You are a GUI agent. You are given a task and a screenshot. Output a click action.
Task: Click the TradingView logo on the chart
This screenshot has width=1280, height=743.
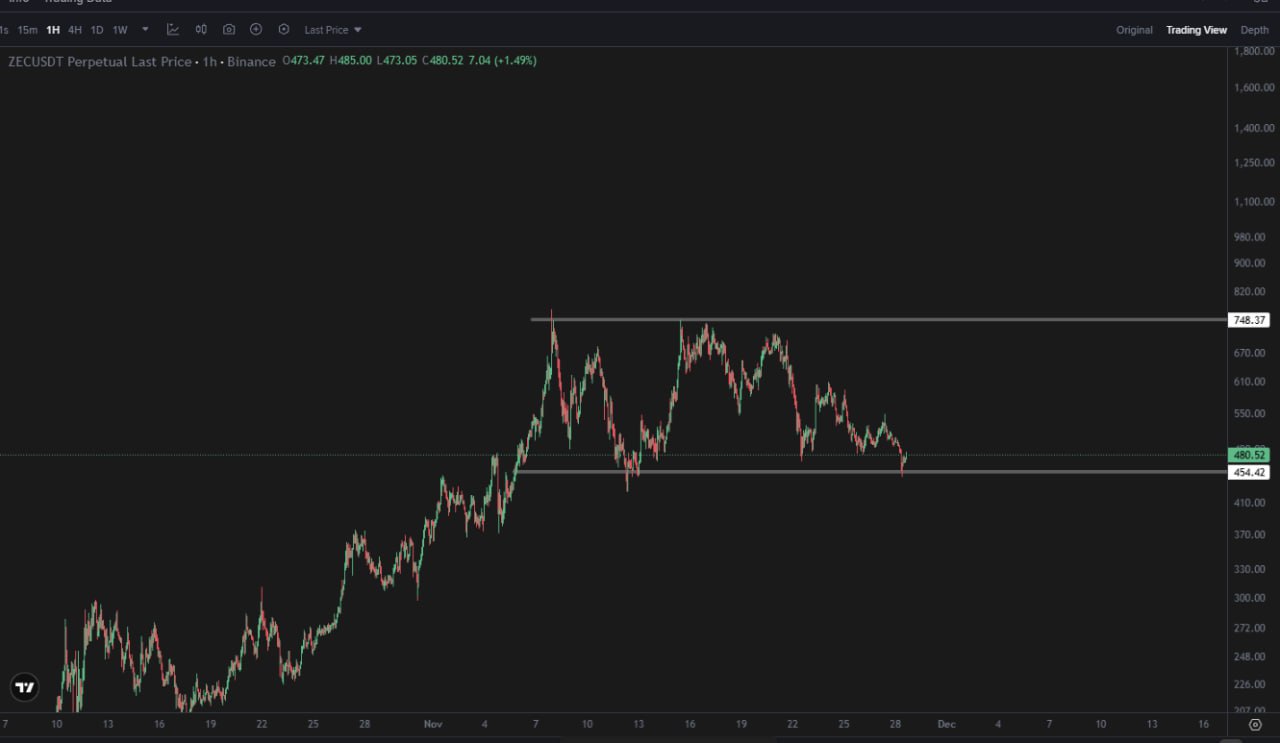pos(25,687)
